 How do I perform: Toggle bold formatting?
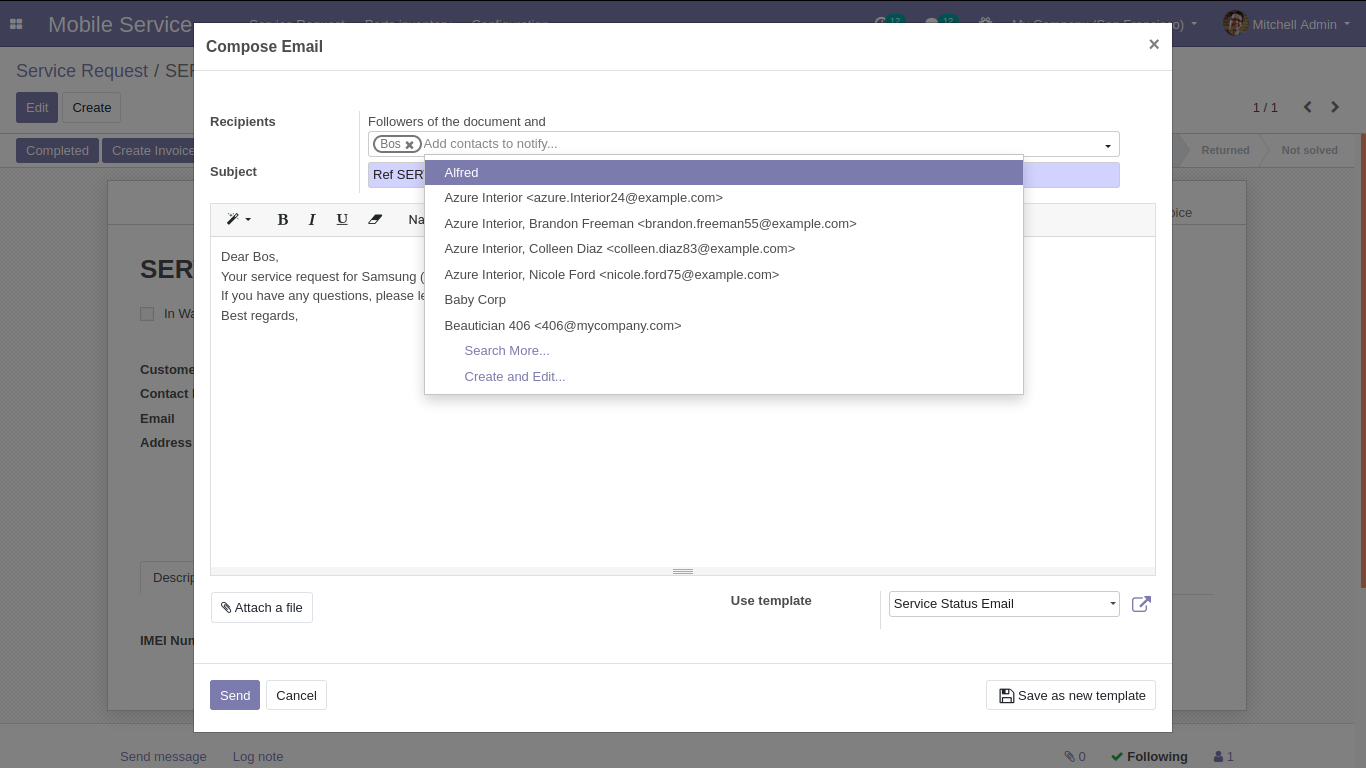point(283,219)
